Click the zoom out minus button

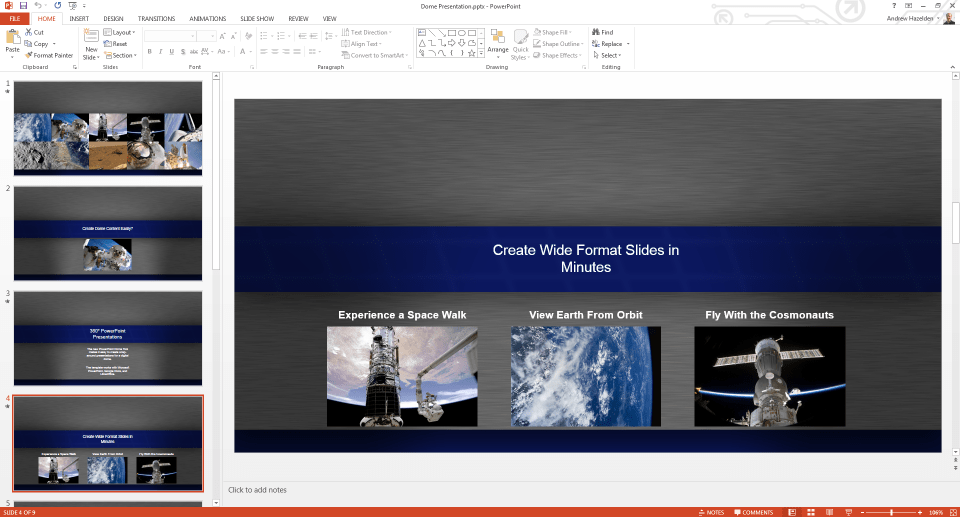coord(863,512)
